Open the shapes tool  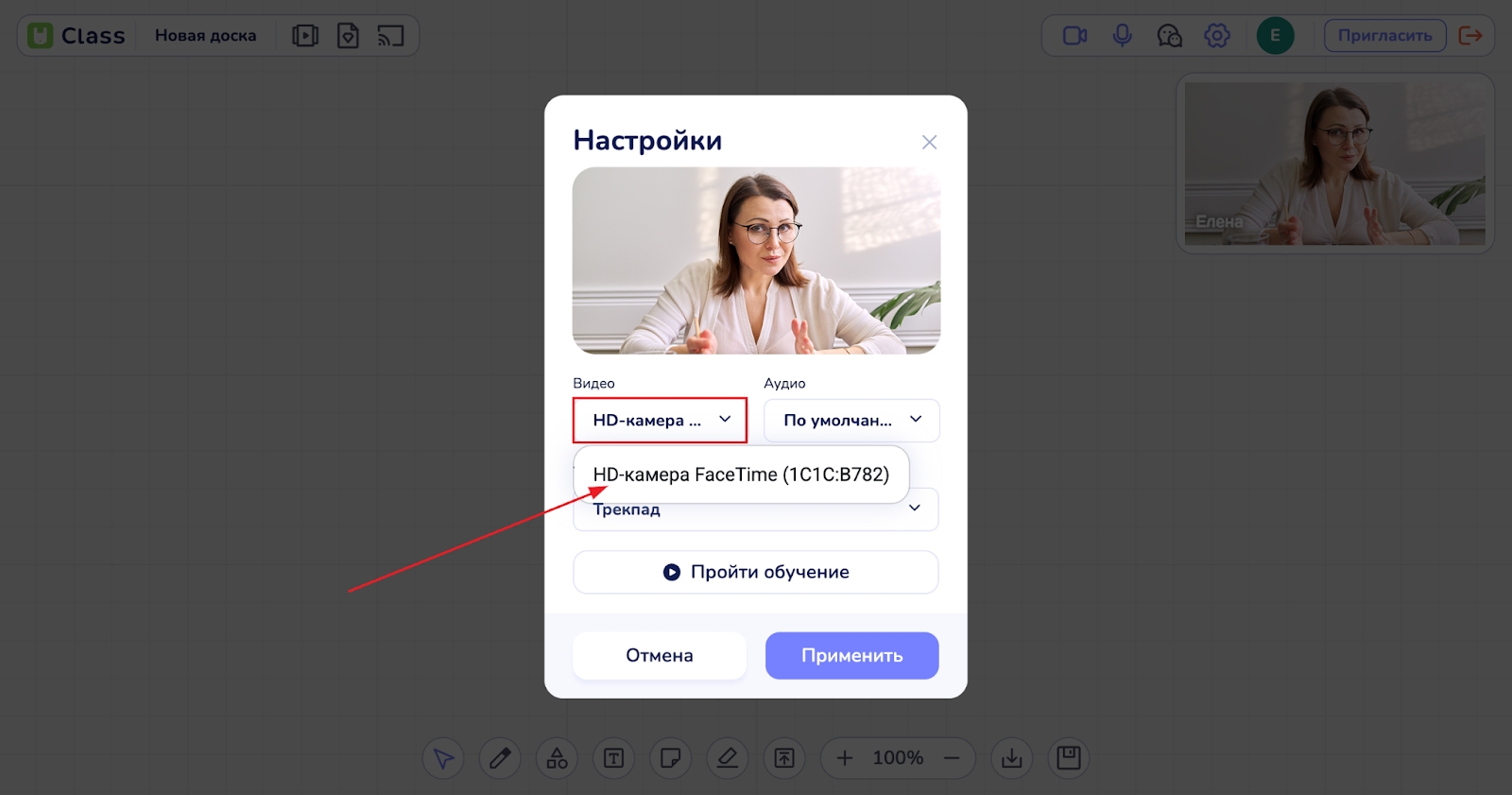(x=557, y=758)
